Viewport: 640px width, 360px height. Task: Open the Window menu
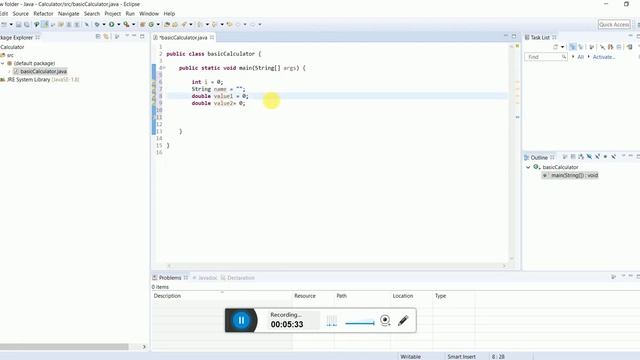point(149,13)
